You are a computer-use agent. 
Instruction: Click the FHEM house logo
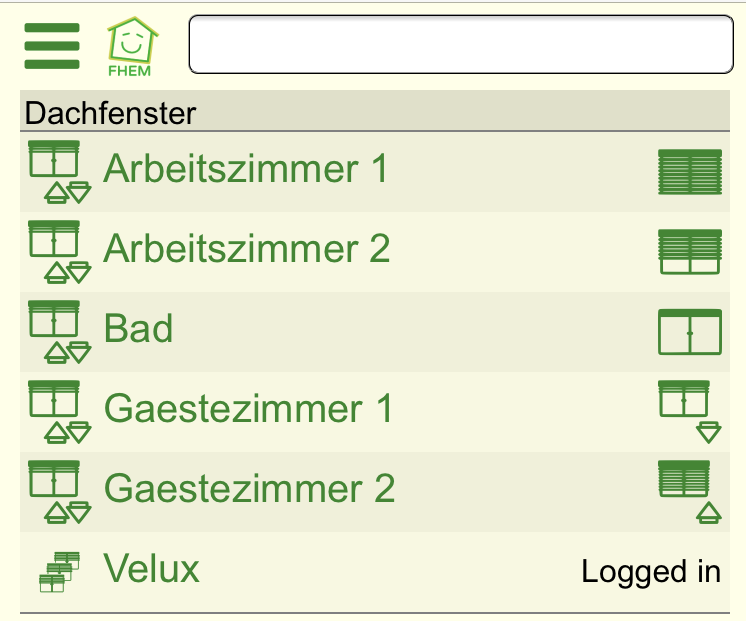point(132,47)
